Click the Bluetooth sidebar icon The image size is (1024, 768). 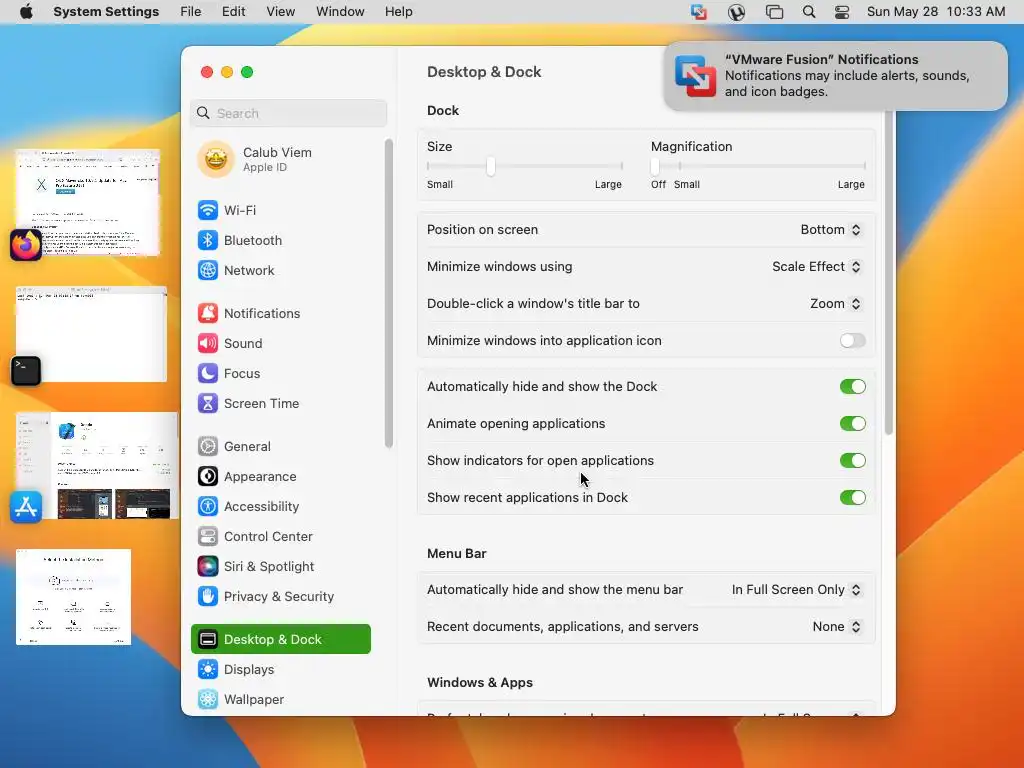[x=208, y=240]
